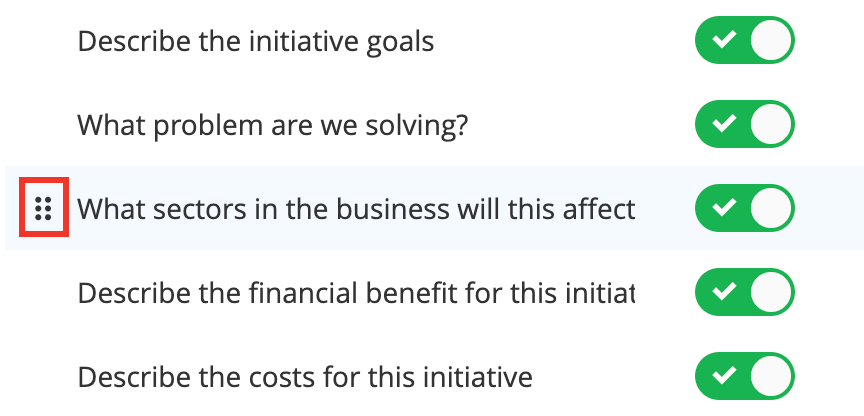Click checkmark icon on financial benefit toggle
Screen dimensions: 864x416
coord(723,291)
